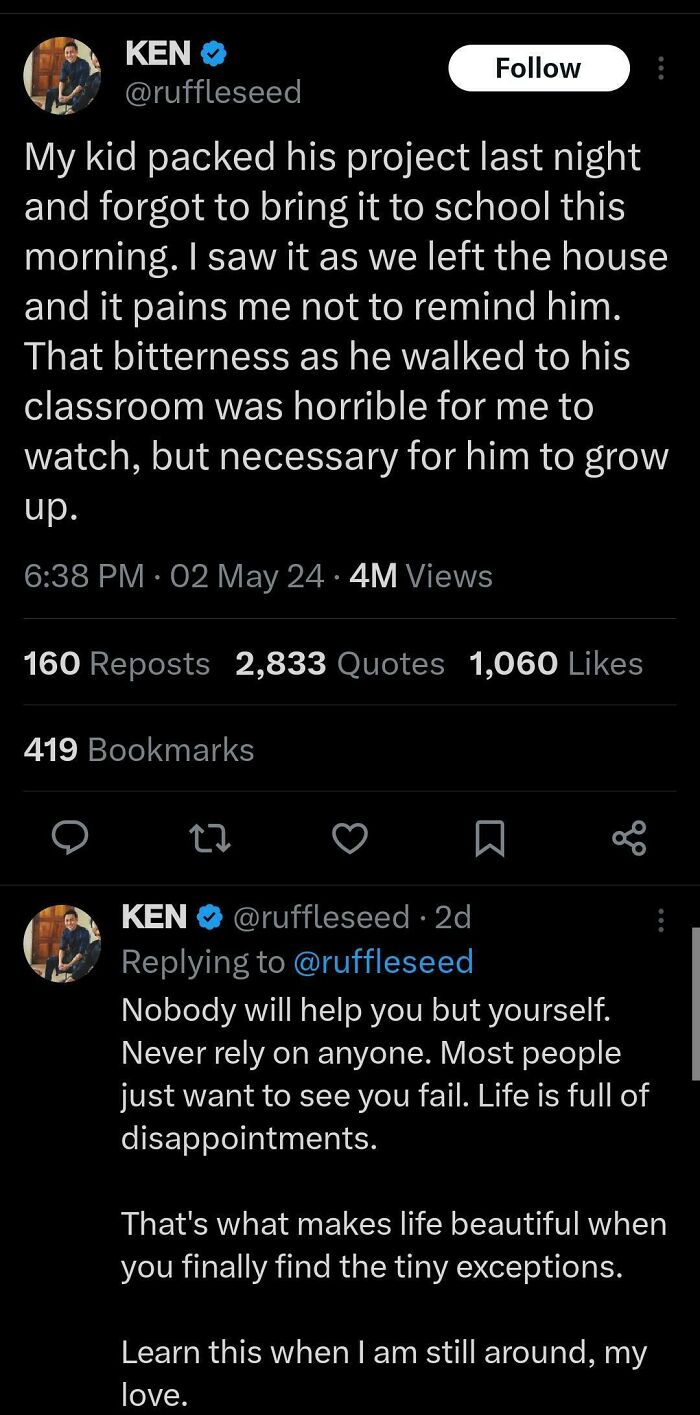This screenshot has width=700, height=1415.
Task: Click the verified badge on the reply
Action: 207,916
